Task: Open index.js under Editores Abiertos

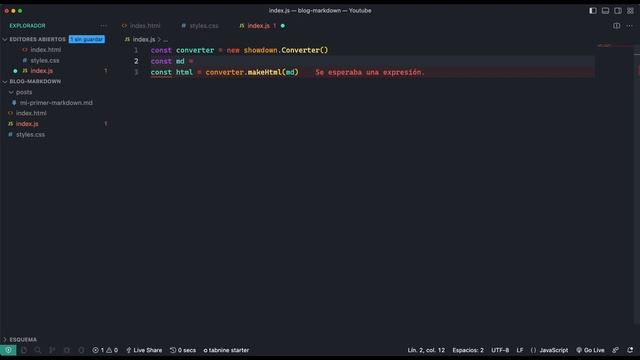Action: pyautogui.click(x=42, y=71)
